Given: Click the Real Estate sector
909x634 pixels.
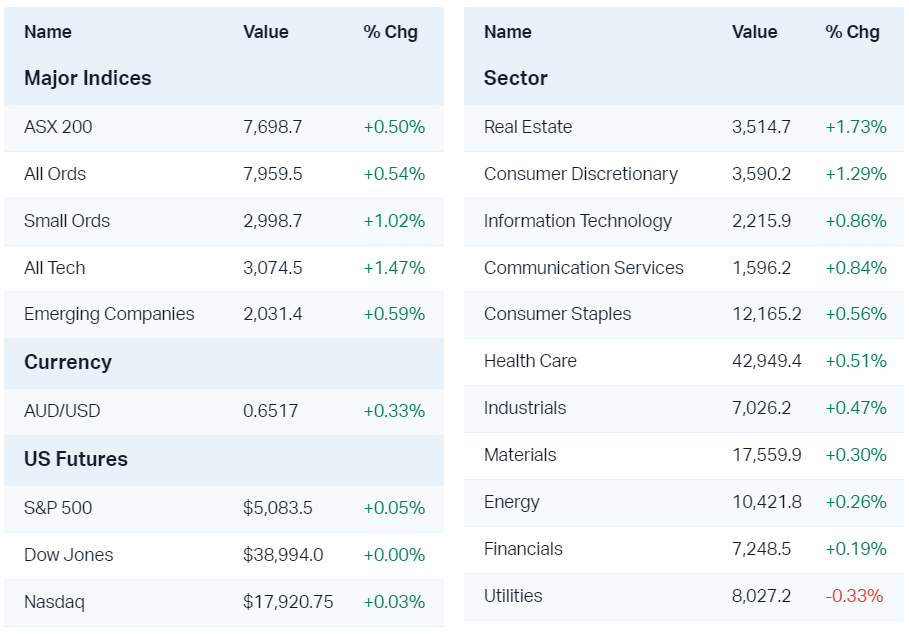Looking at the screenshot, I should pyautogui.click(x=528, y=127).
